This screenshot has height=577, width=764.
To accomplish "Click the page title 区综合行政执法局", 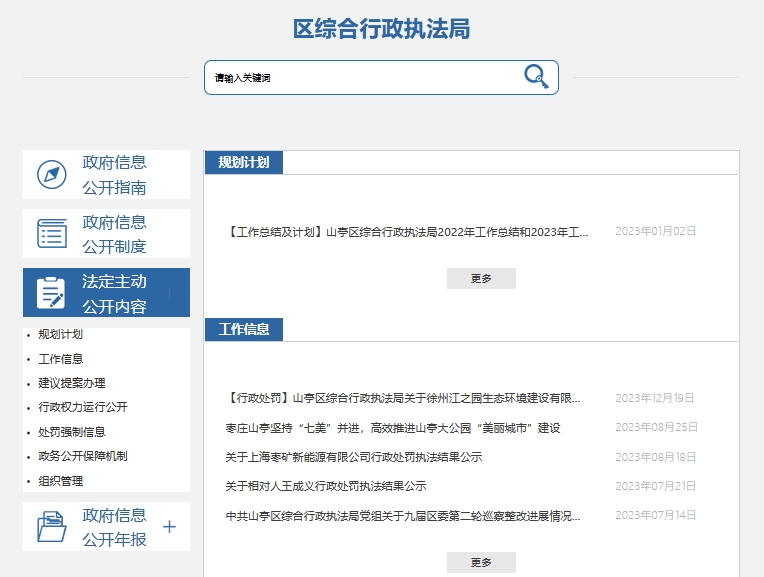I will (x=382, y=29).
